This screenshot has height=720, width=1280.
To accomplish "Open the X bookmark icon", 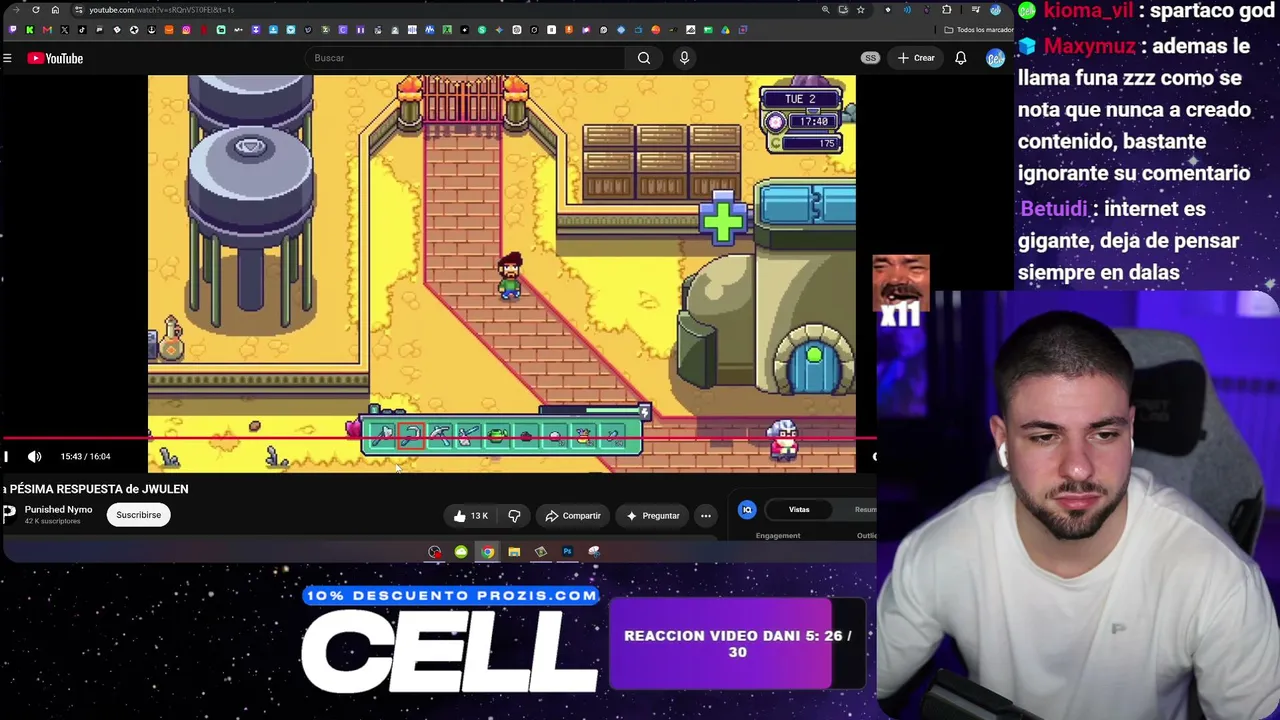I will tap(65, 30).
